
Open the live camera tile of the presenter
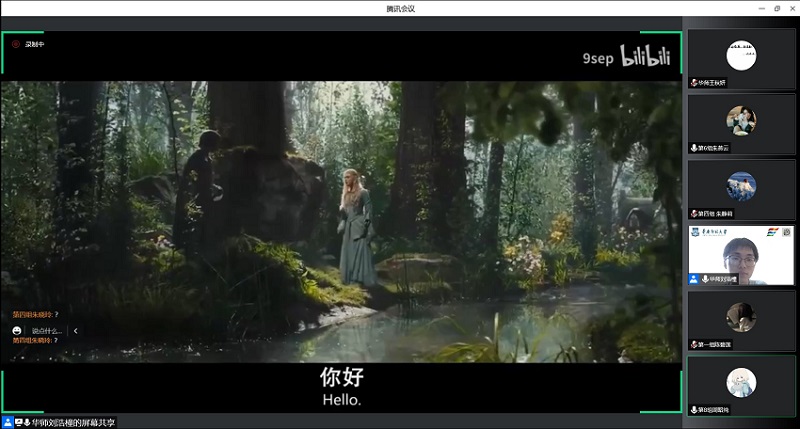pos(741,255)
